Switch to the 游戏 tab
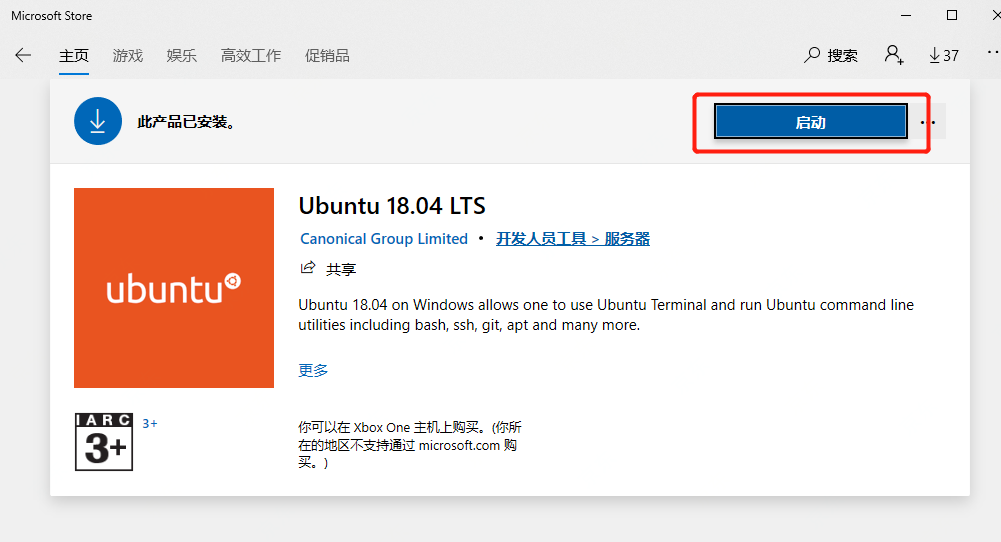1001x542 pixels. [128, 56]
